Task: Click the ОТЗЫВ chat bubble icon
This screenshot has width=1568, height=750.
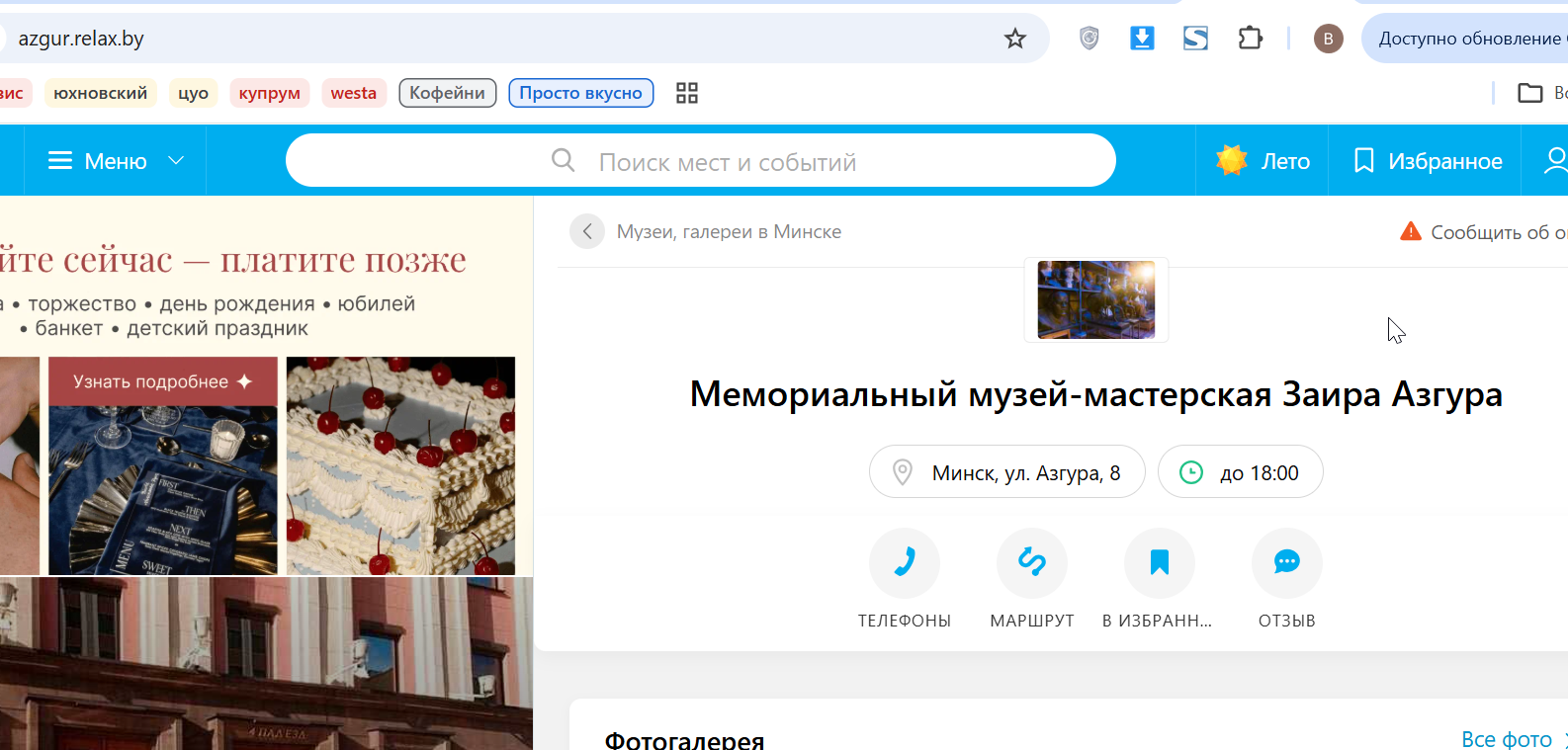Action: 1287,563
